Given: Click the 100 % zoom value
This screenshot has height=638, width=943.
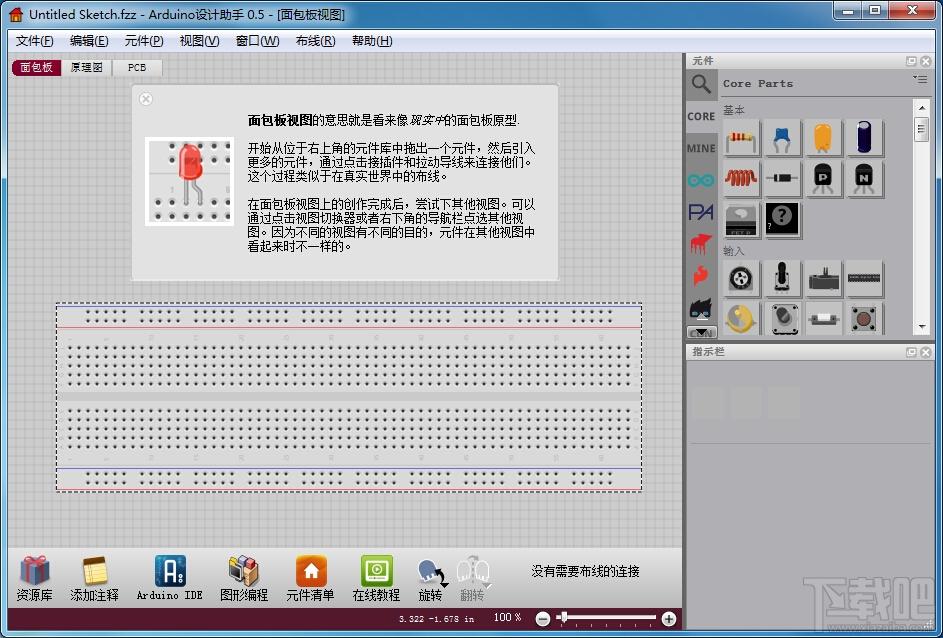Looking at the screenshot, I should click(x=507, y=618).
